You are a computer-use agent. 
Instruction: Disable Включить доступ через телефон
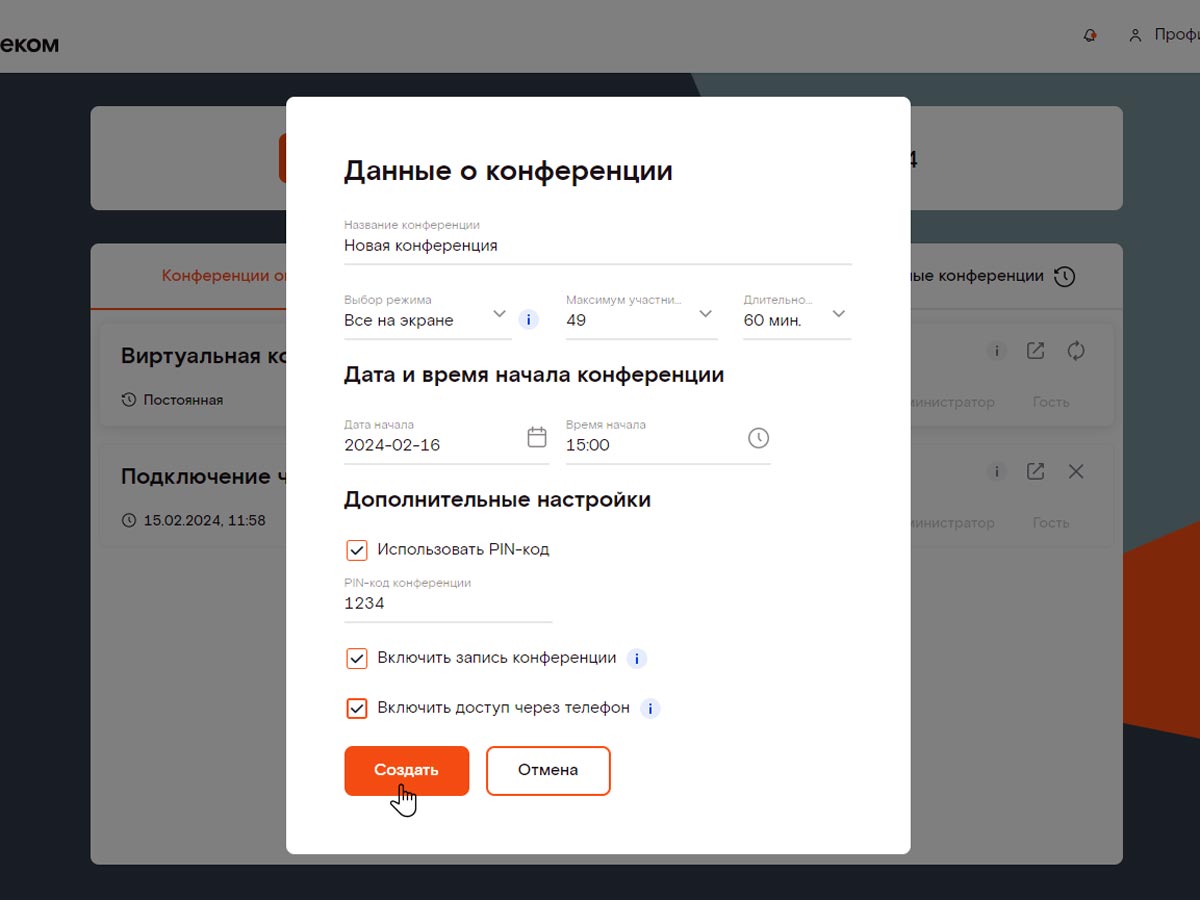coord(356,708)
